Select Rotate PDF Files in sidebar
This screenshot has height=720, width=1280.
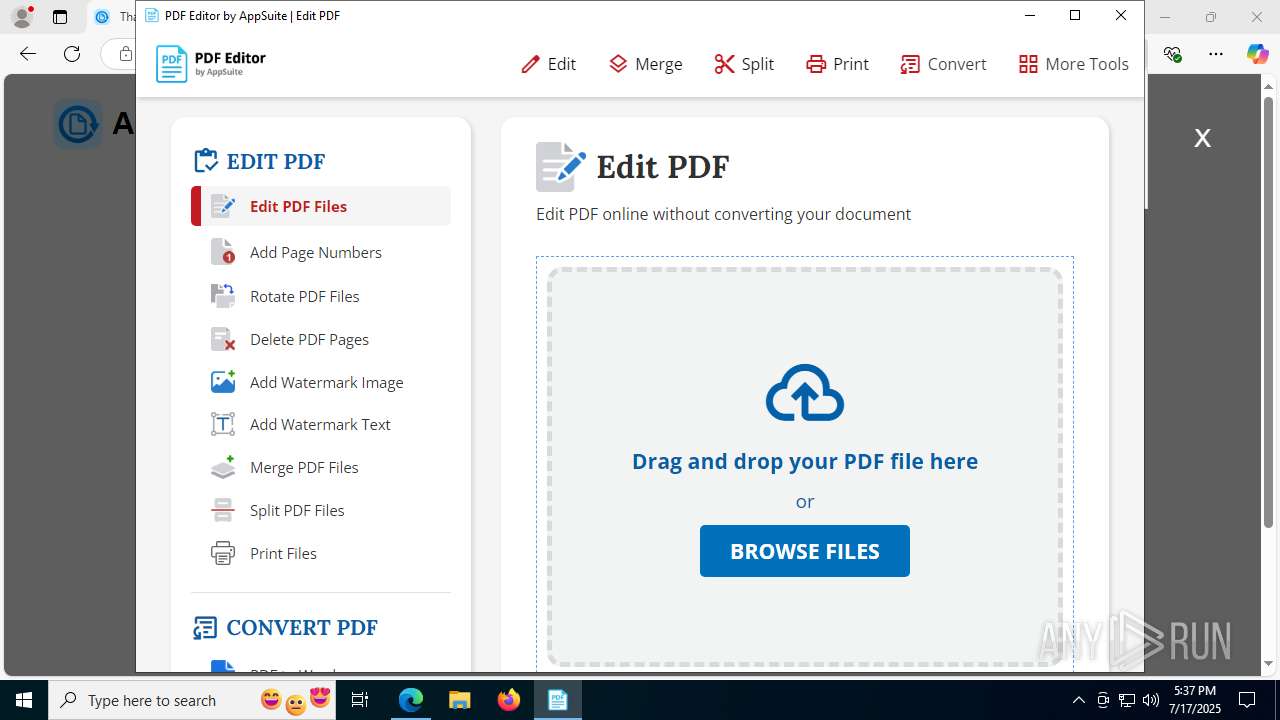coord(321,296)
